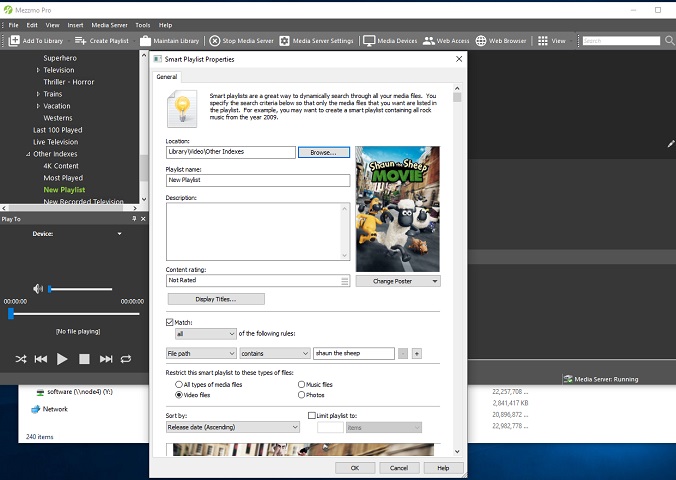The height and width of the screenshot is (480, 676).
Task: Toggle the Match checkbox
Action: [x=169, y=322]
